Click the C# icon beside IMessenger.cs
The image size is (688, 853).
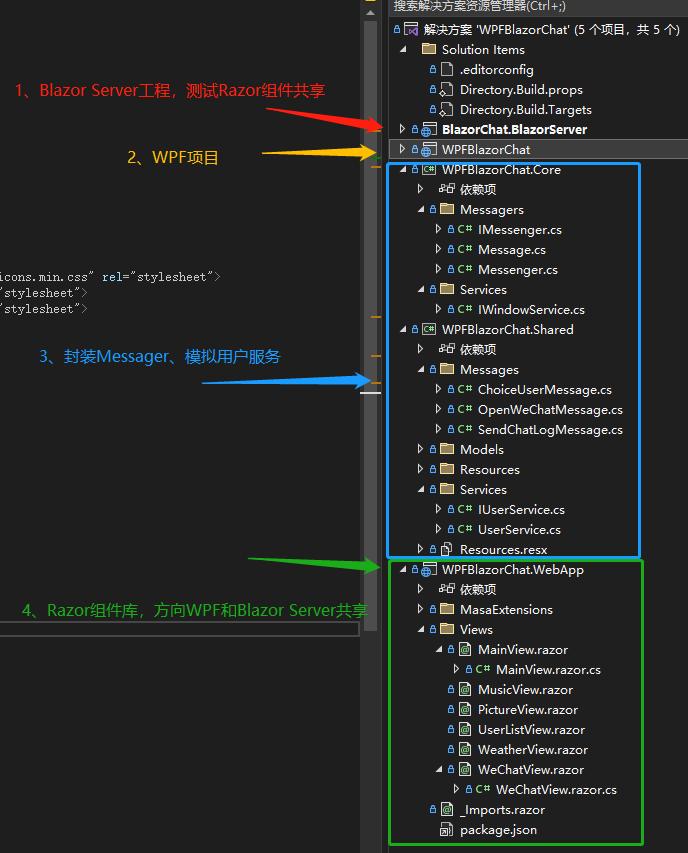[x=465, y=230]
